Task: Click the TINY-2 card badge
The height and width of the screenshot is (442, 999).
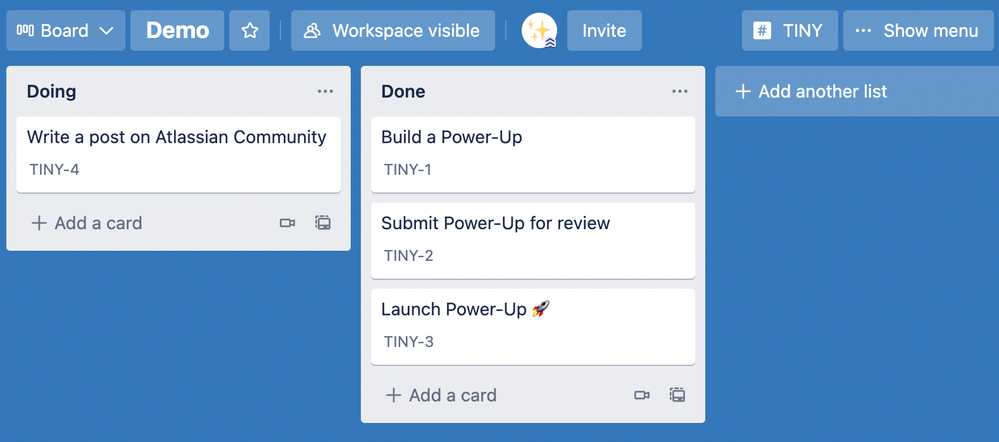Action: click(x=408, y=256)
